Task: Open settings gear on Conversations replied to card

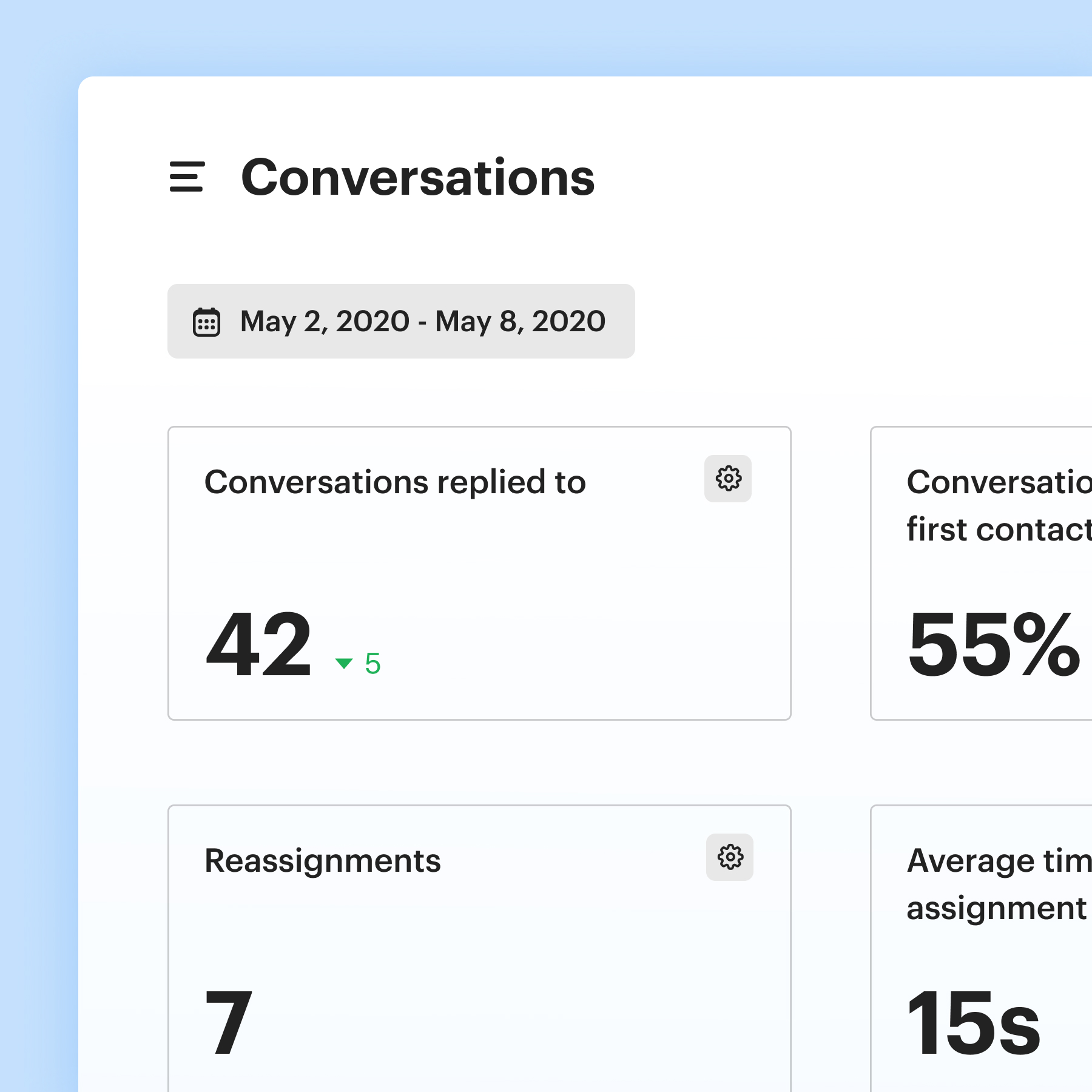Action: [728, 479]
